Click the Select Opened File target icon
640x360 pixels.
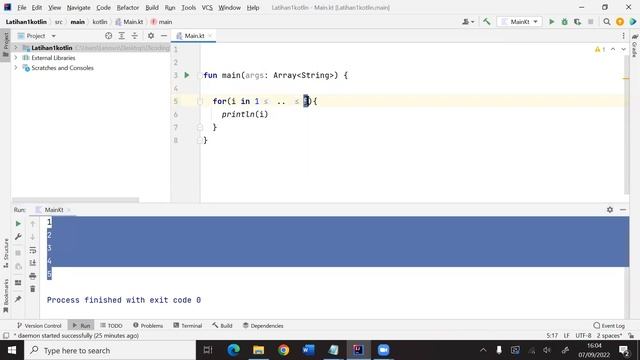point(109,36)
